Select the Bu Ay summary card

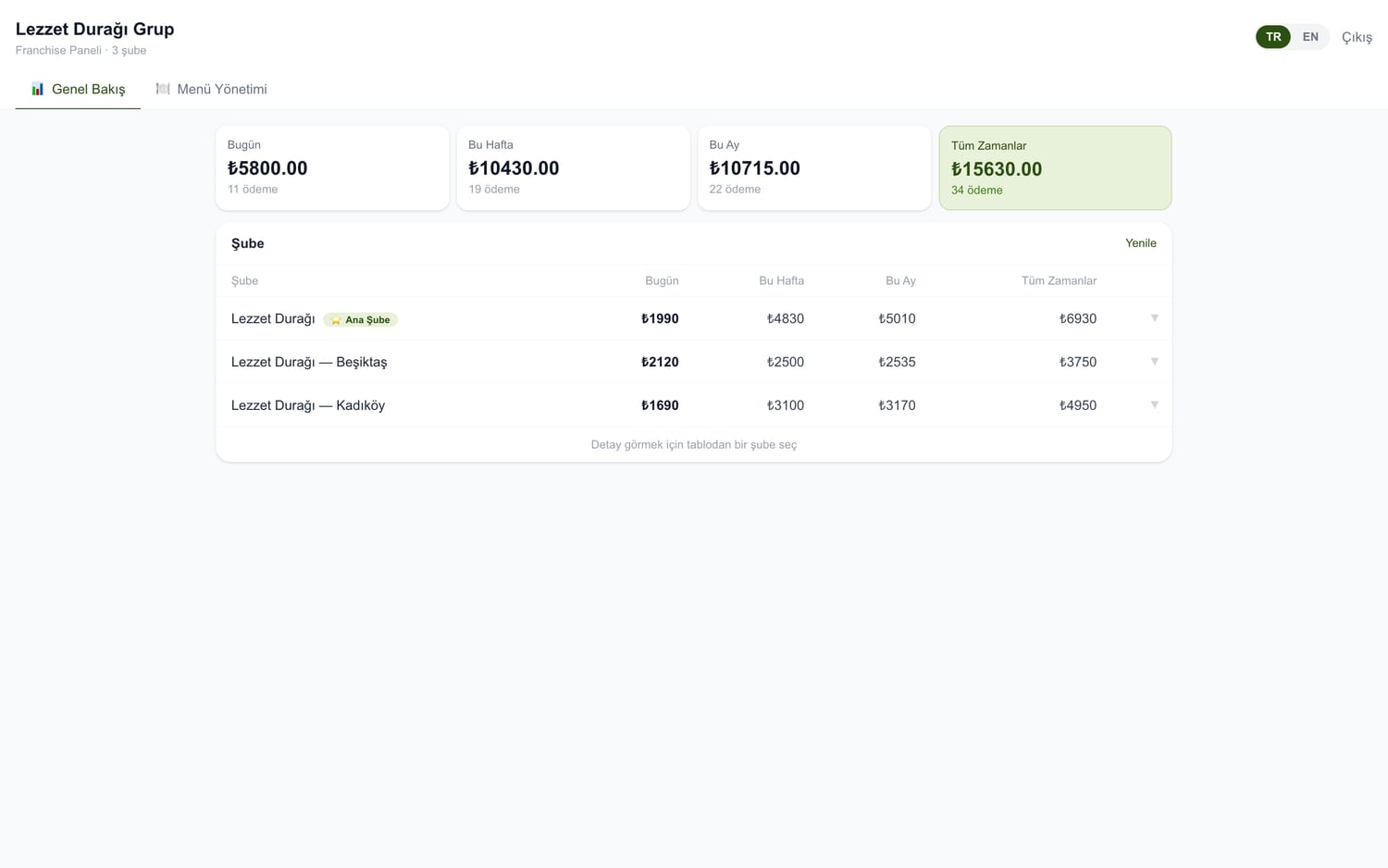814,168
